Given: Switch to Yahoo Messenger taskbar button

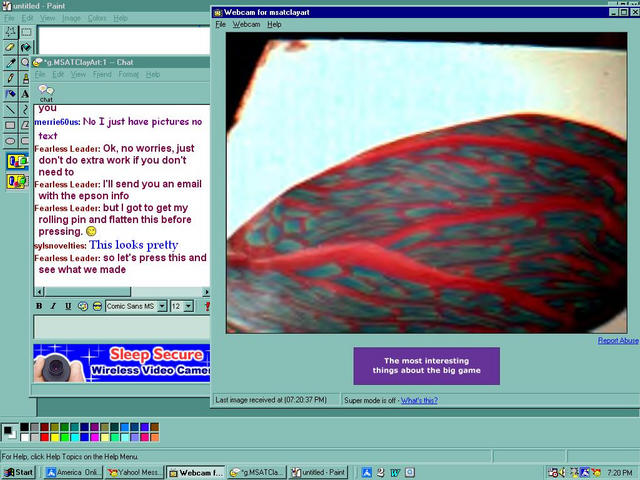Looking at the screenshot, I should 134,473.
